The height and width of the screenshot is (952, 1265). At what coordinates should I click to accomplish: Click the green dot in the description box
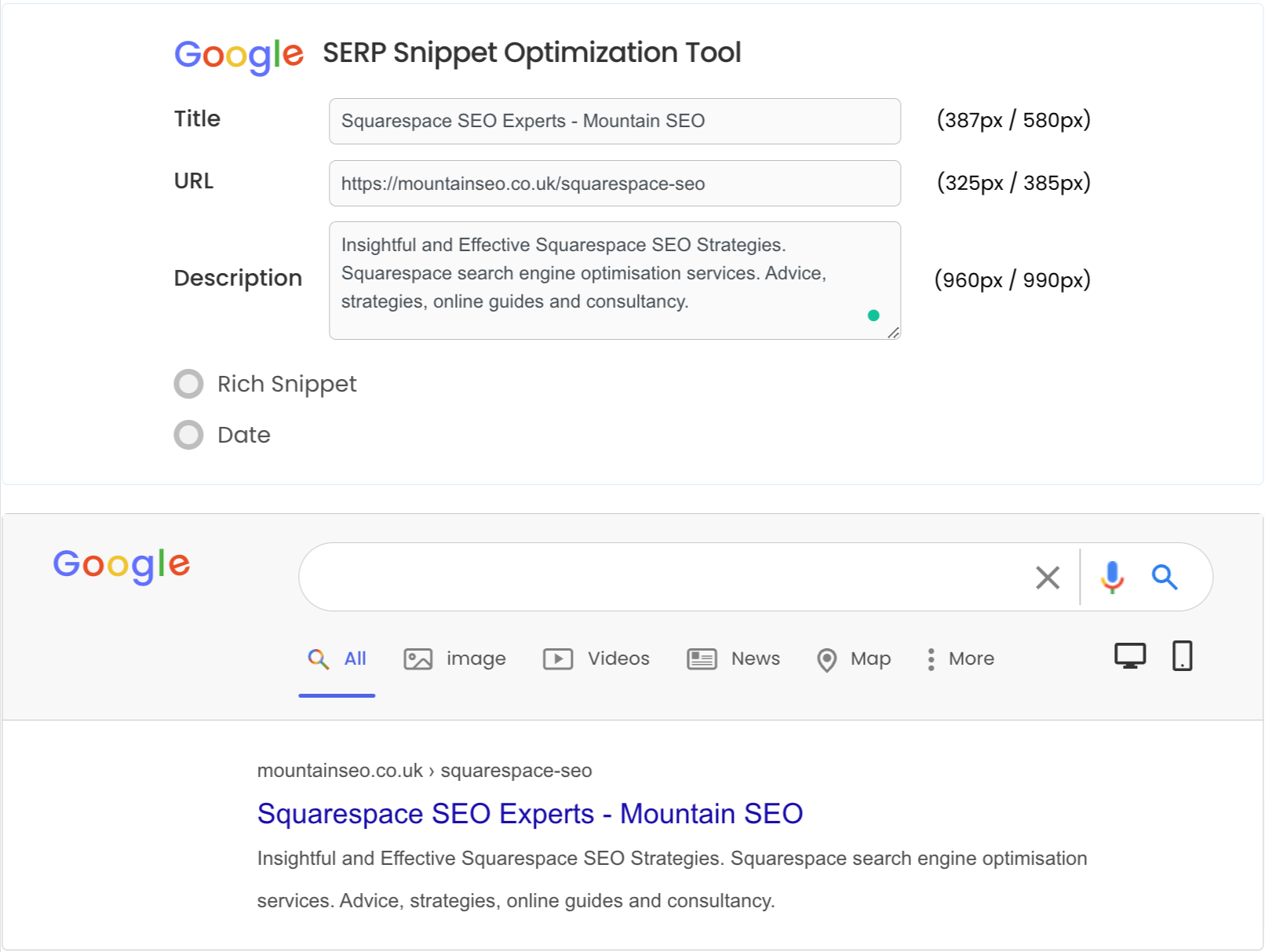(873, 316)
